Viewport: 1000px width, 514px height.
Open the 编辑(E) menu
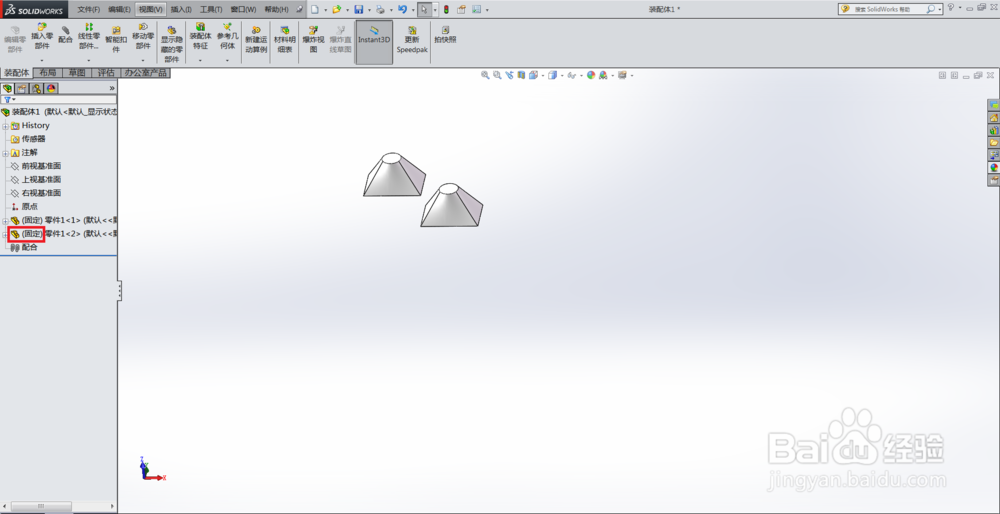tap(120, 10)
